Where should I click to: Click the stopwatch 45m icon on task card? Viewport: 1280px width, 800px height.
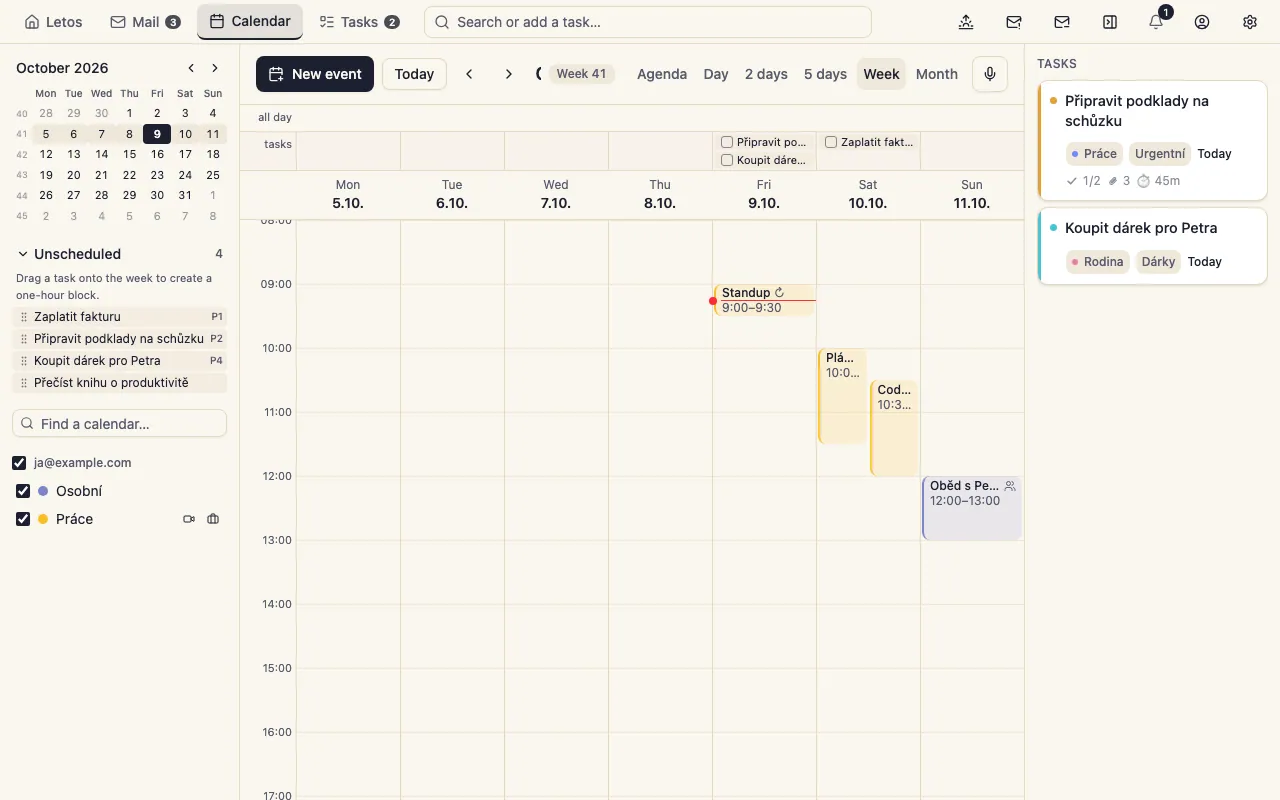point(1144,181)
